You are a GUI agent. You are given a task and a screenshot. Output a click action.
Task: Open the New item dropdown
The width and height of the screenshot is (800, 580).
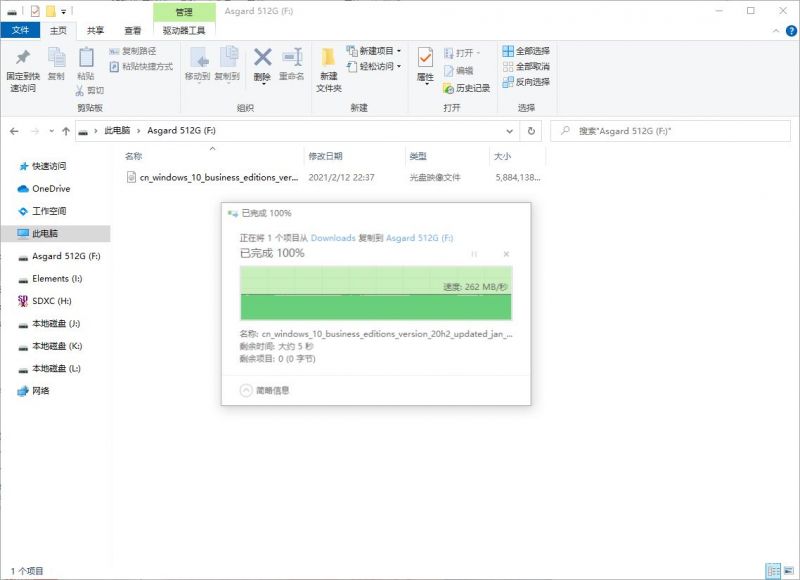(374, 51)
